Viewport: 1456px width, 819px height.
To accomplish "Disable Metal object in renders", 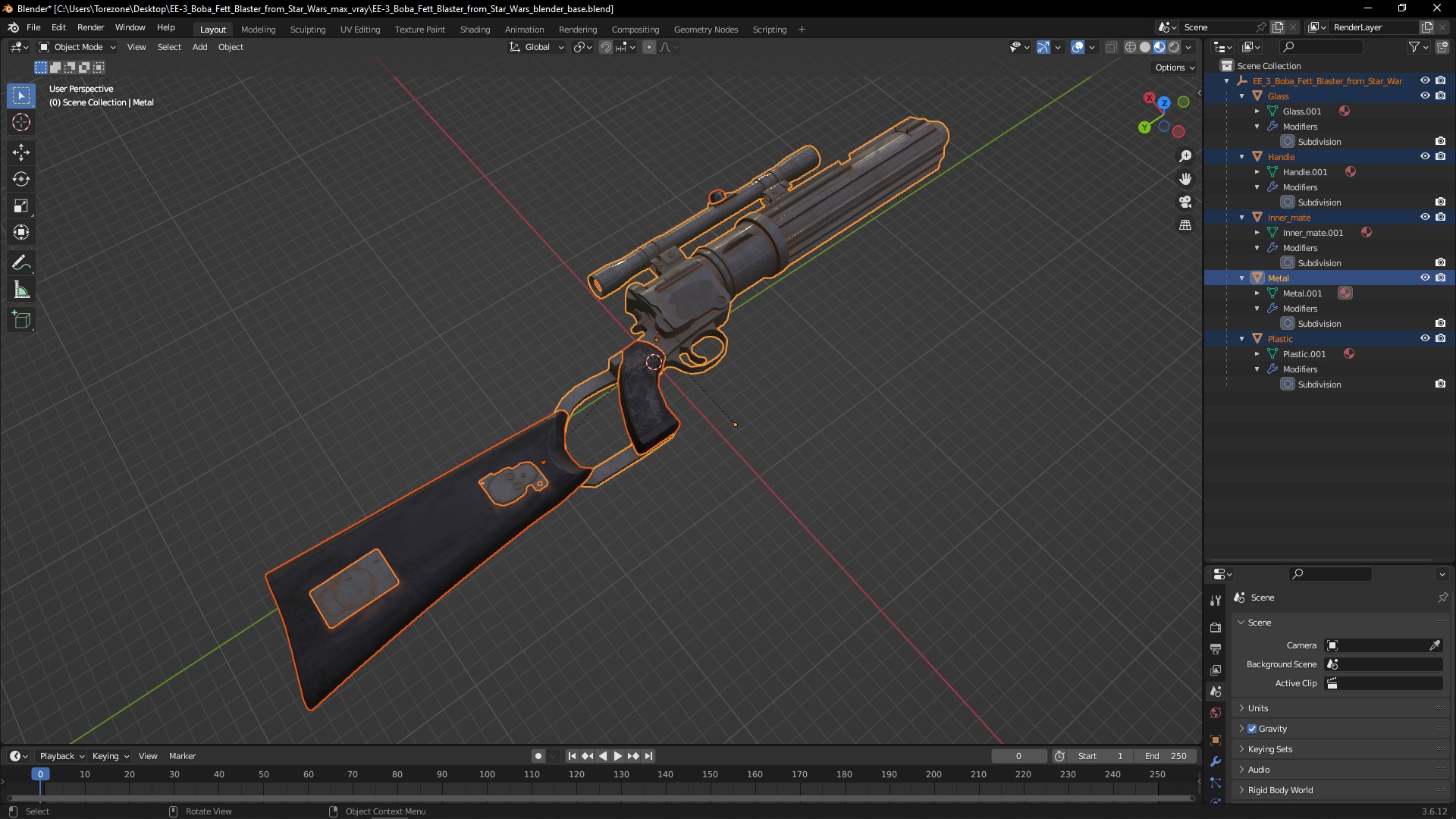I will pyautogui.click(x=1440, y=278).
